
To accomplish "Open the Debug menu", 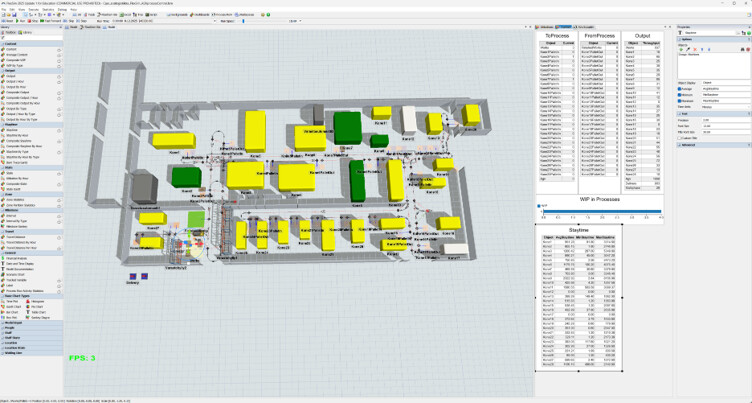I will [x=62, y=10].
